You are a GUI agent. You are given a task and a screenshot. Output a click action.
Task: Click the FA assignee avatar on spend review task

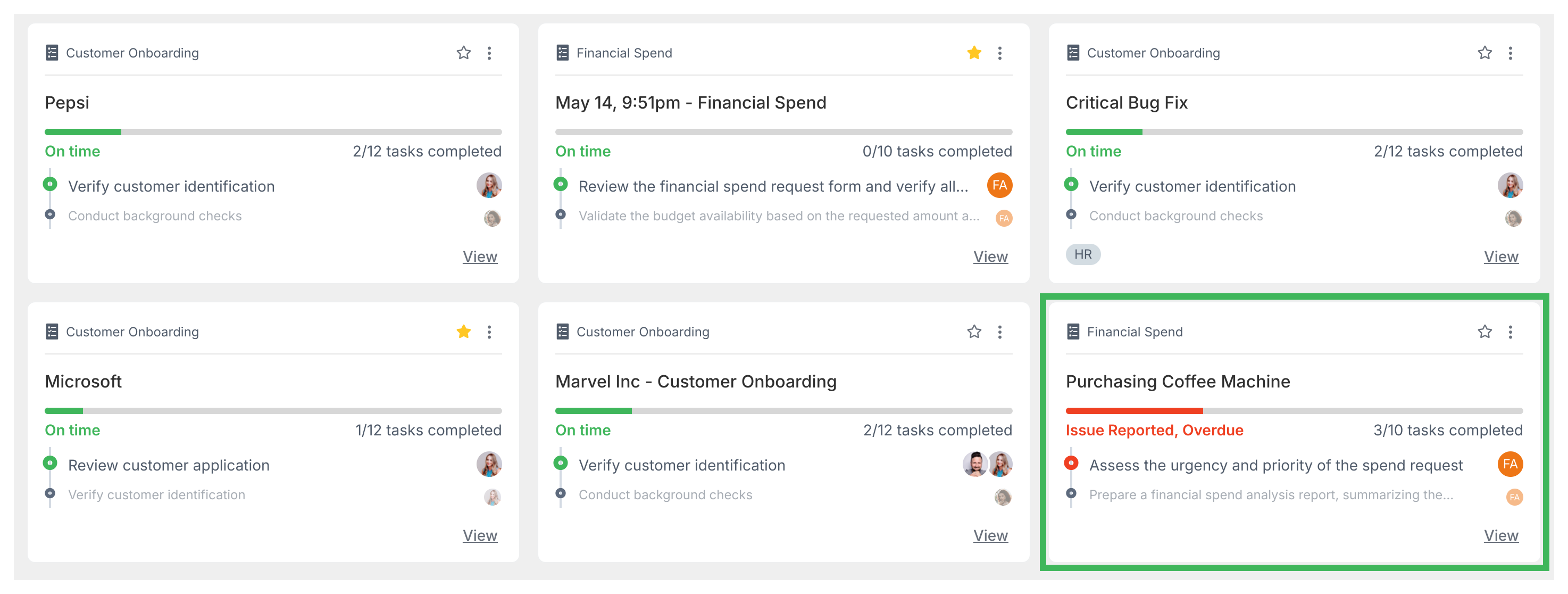point(999,186)
